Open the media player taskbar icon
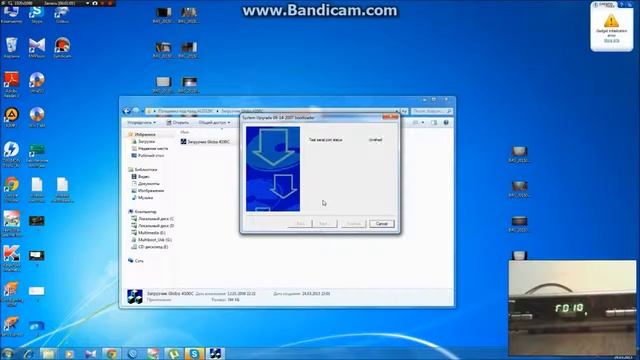The height and width of the screenshot is (360, 640). pyautogui.click(x=69, y=353)
